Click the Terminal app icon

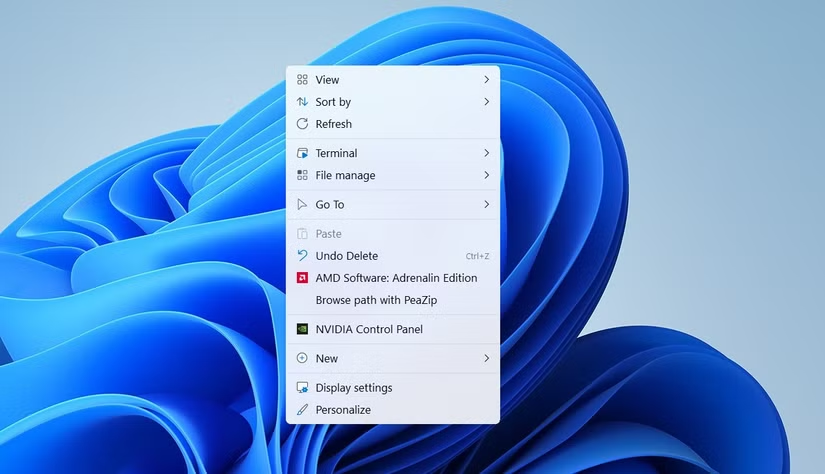[x=302, y=153]
